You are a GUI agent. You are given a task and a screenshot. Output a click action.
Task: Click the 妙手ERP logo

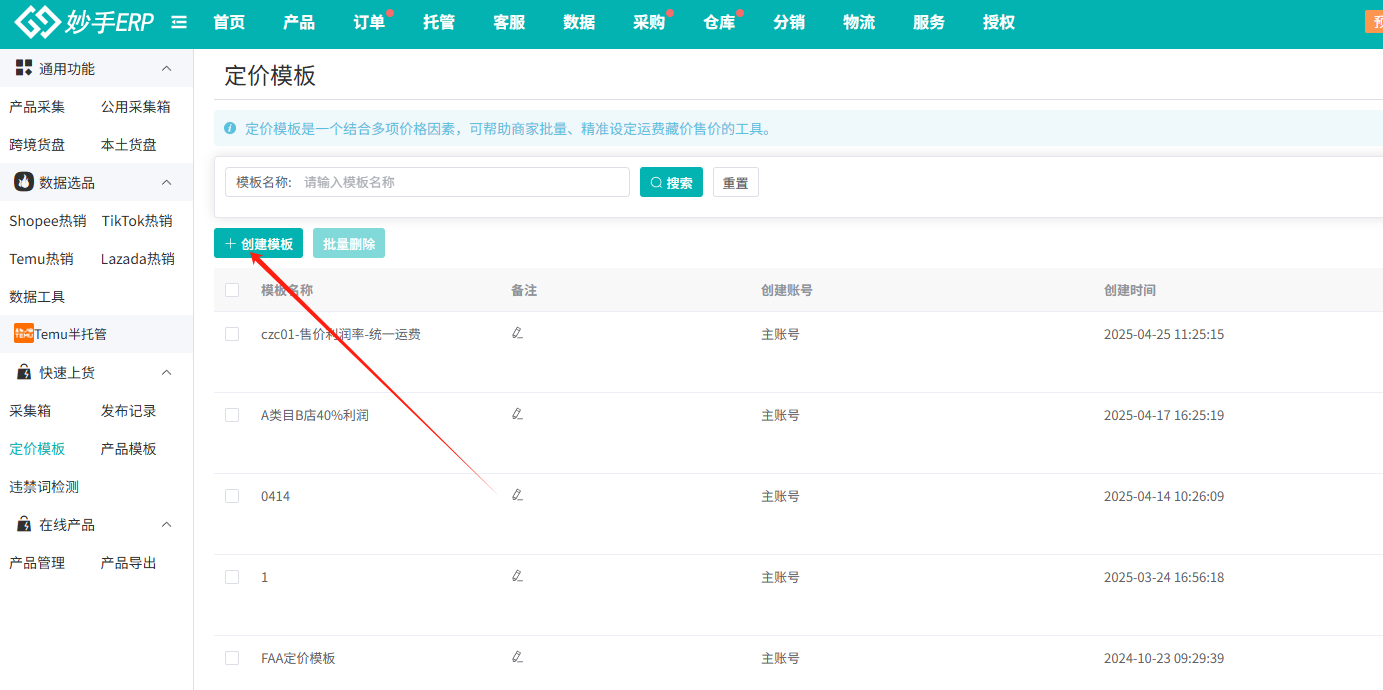coord(85,22)
